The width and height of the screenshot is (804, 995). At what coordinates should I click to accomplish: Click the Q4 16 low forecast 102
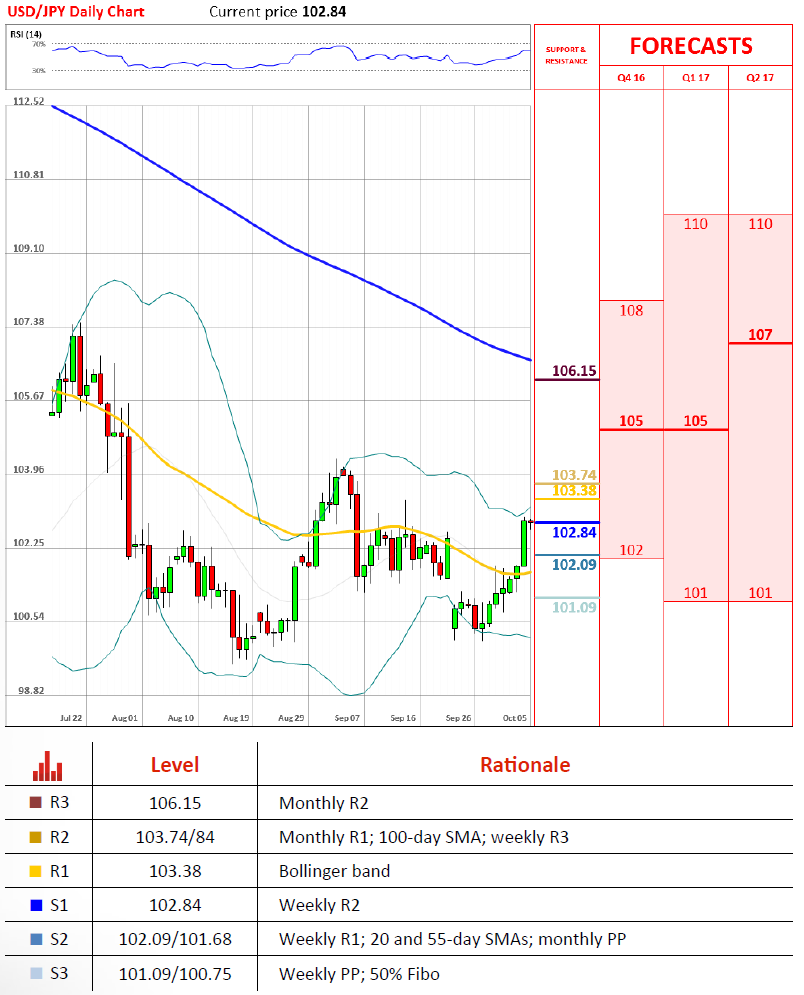click(631, 550)
